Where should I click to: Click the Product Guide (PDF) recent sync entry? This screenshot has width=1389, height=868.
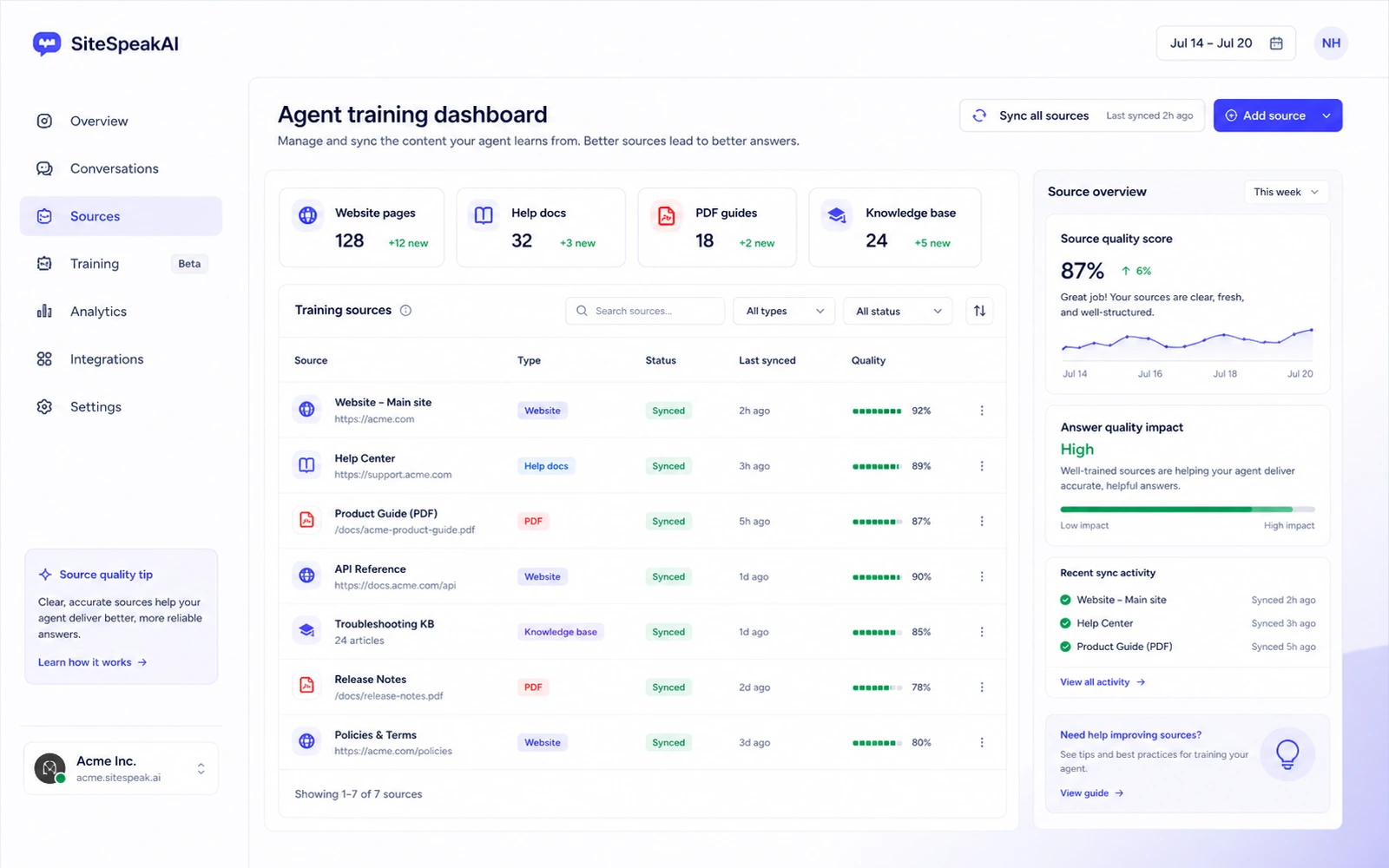point(1188,647)
